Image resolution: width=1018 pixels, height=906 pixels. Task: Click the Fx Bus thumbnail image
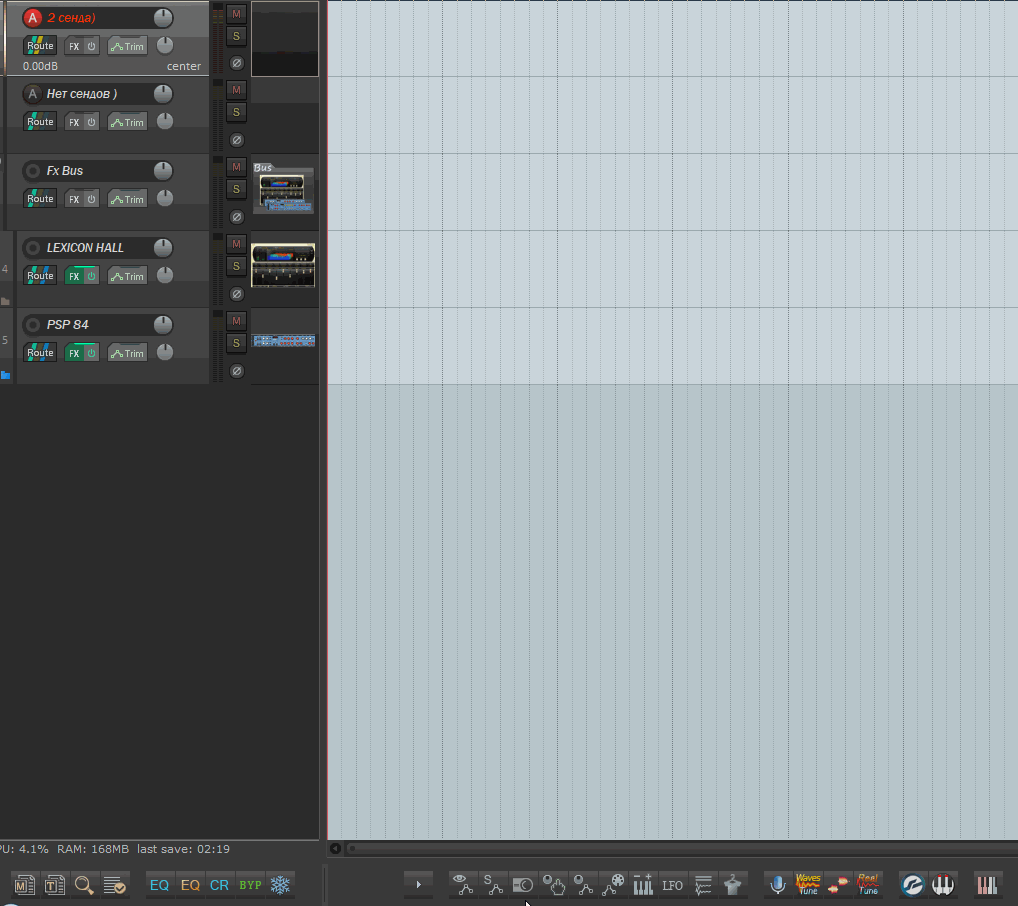tap(283, 188)
